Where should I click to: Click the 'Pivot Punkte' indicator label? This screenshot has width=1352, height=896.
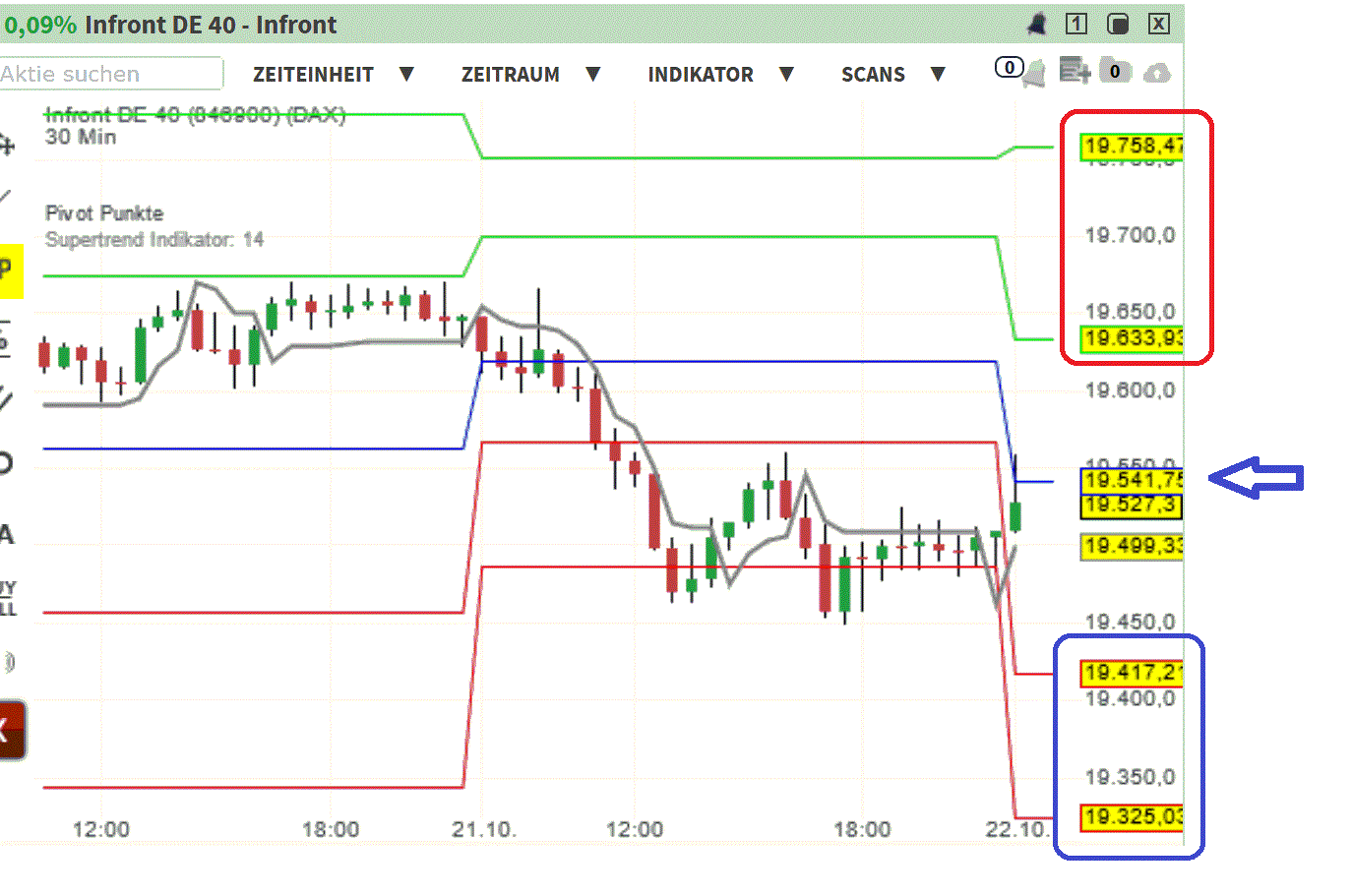[104, 212]
